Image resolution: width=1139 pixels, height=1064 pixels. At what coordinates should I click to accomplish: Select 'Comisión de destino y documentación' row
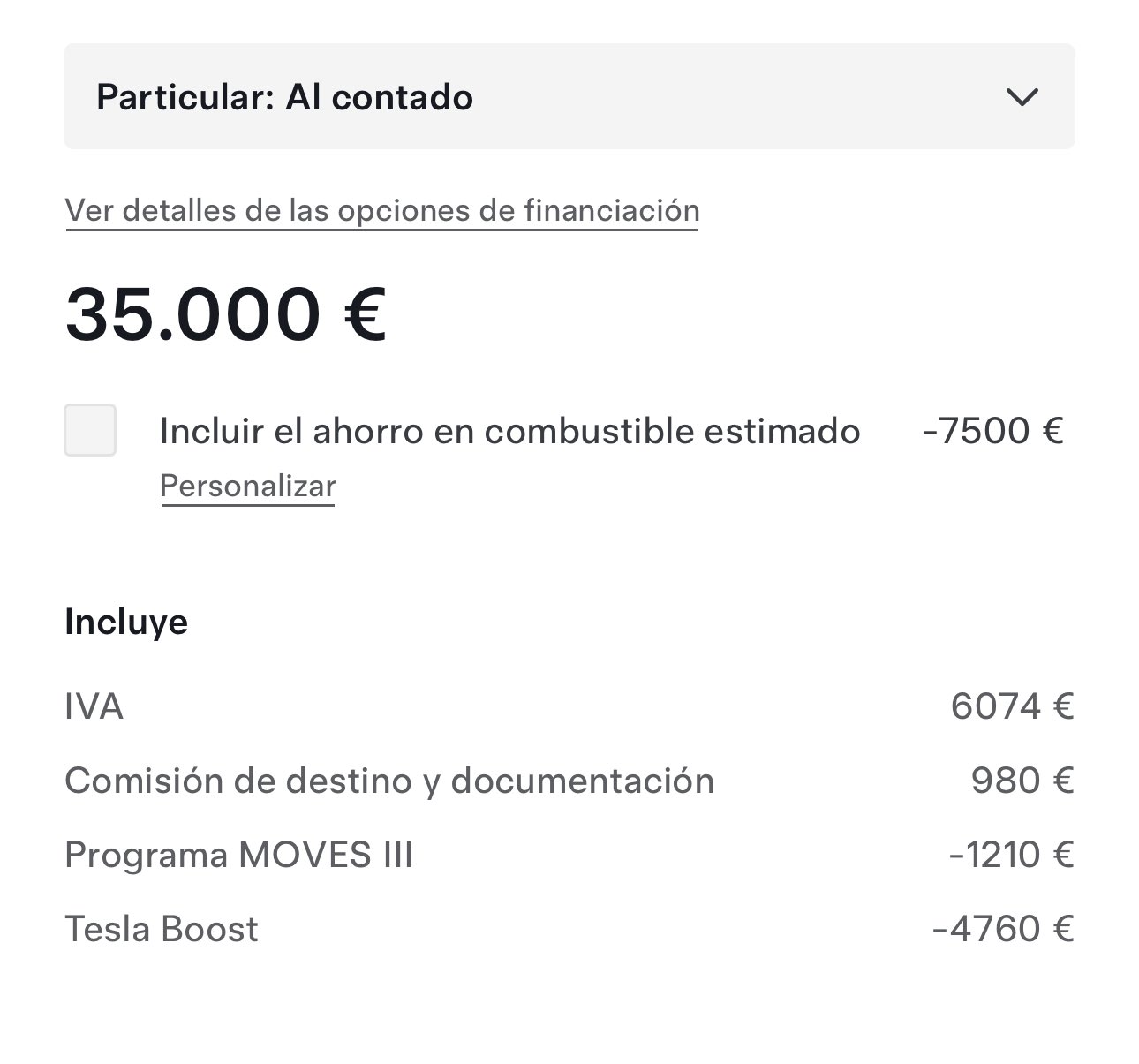[388, 781]
